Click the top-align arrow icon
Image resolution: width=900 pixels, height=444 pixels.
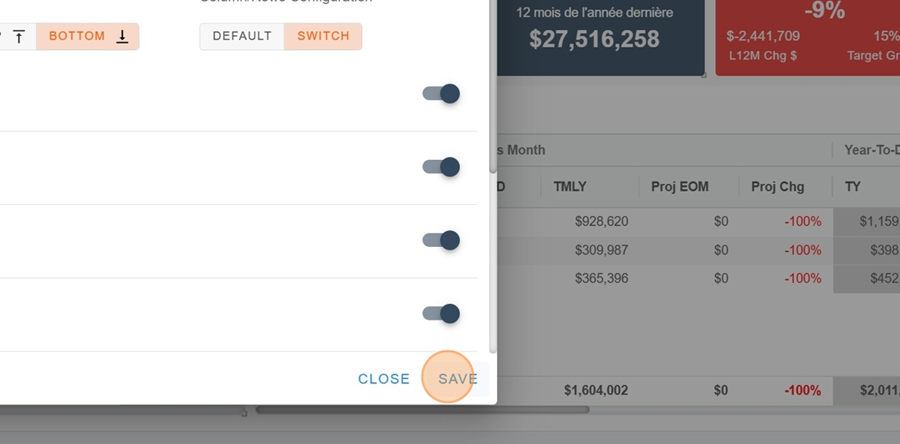[18, 37]
